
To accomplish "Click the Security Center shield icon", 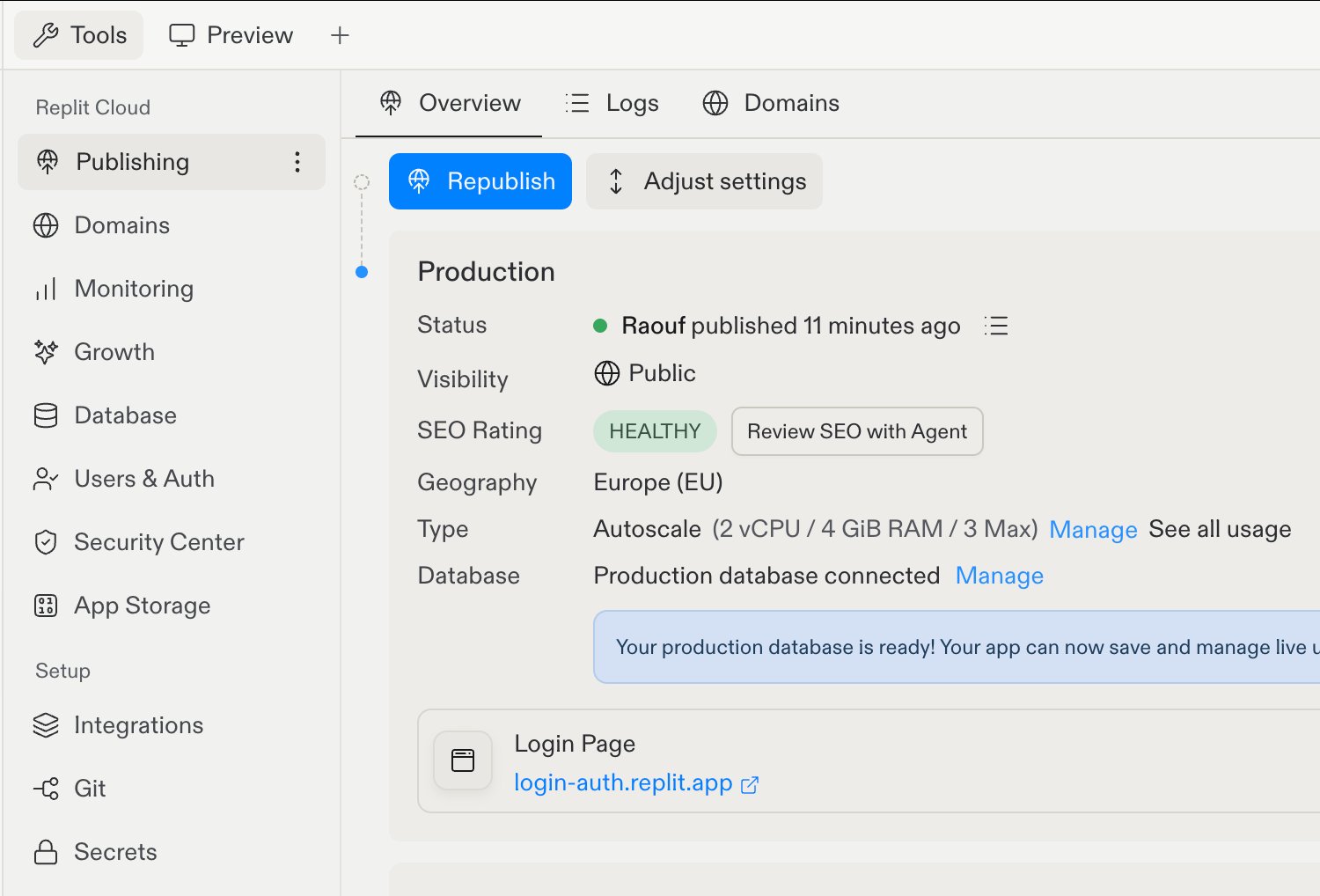I will pos(46,542).
